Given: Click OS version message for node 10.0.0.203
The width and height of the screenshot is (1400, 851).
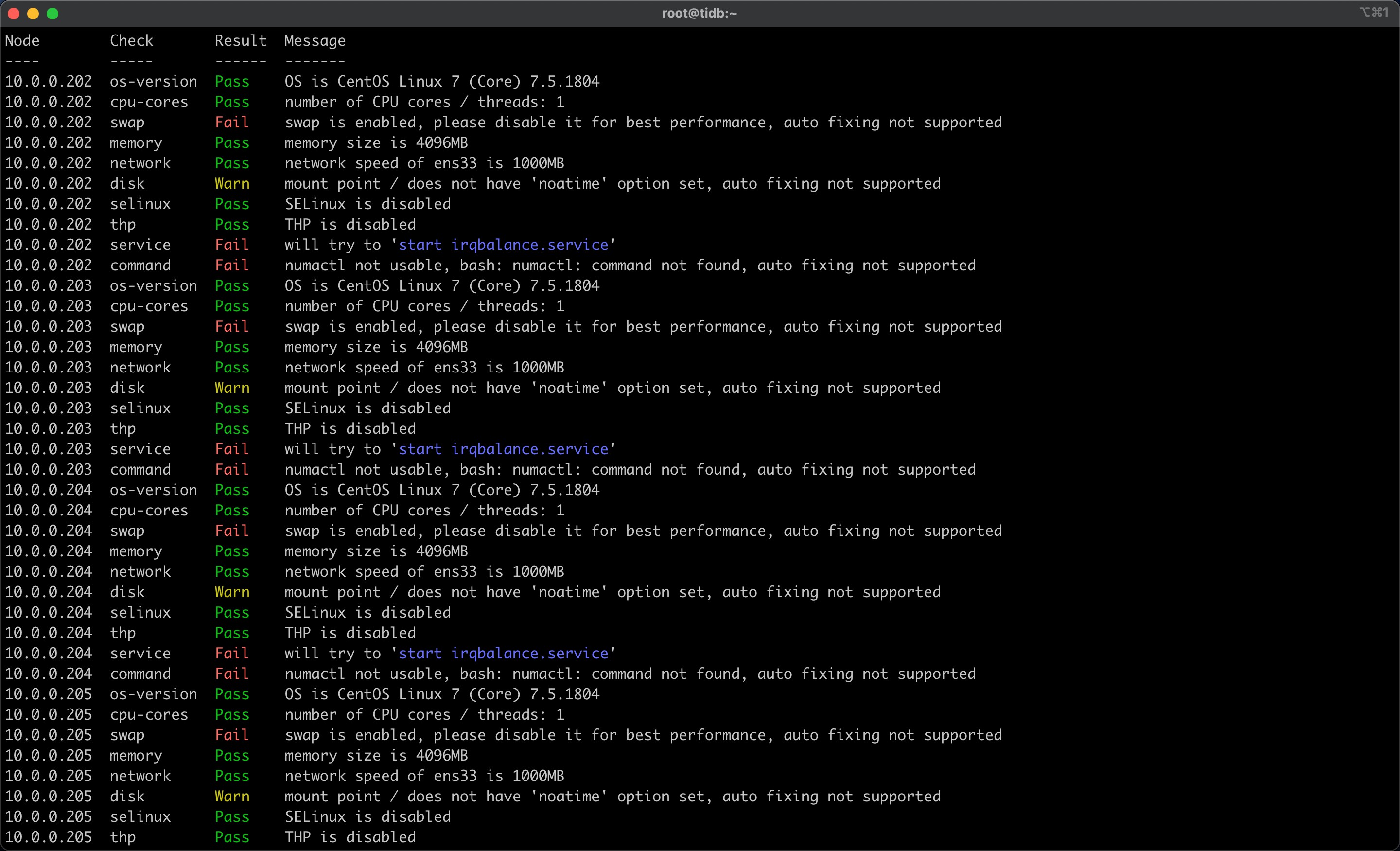Looking at the screenshot, I should pyautogui.click(x=442, y=286).
